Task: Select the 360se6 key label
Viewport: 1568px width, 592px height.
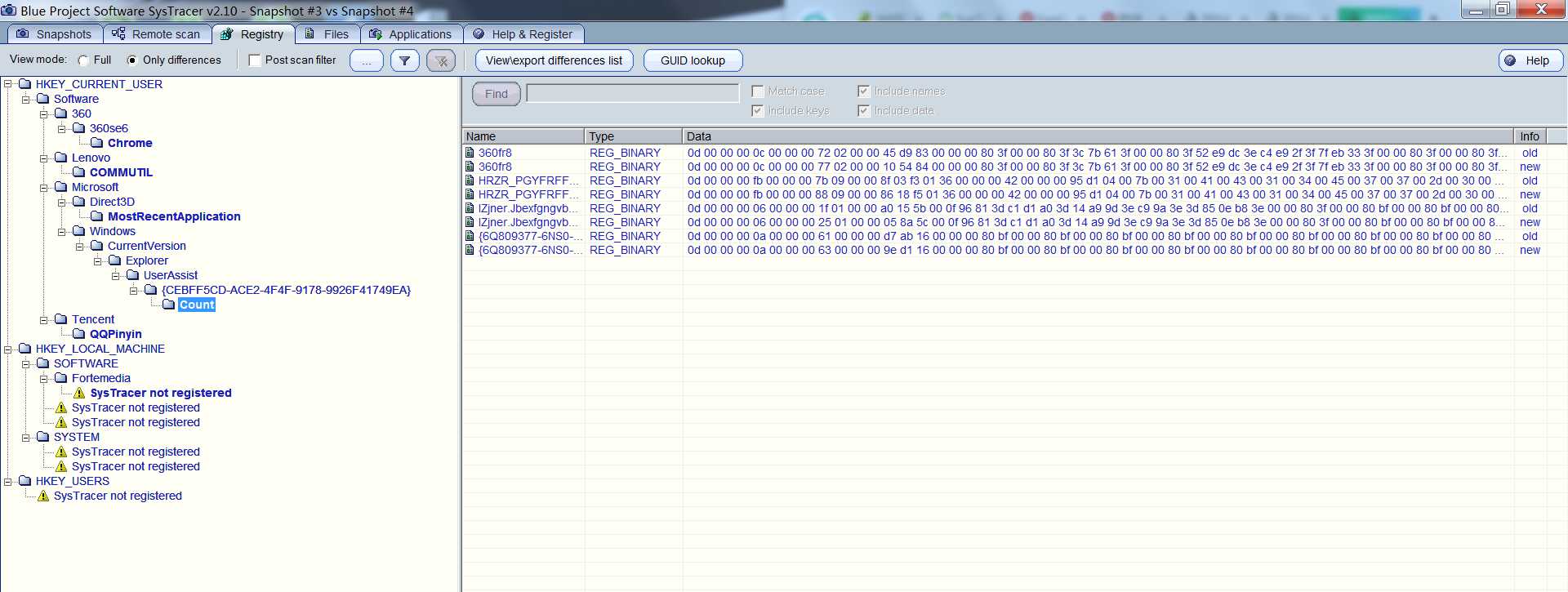Action: click(x=109, y=128)
